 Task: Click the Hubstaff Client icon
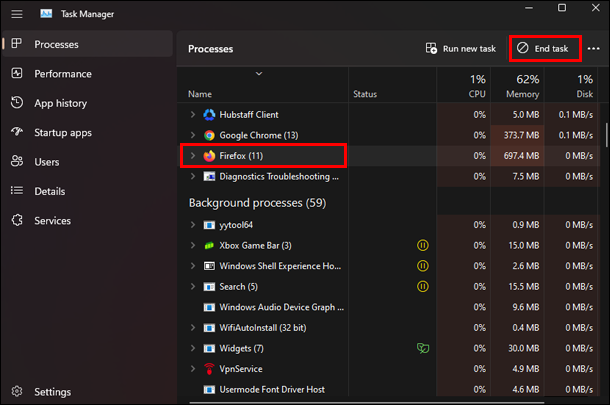(209, 115)
